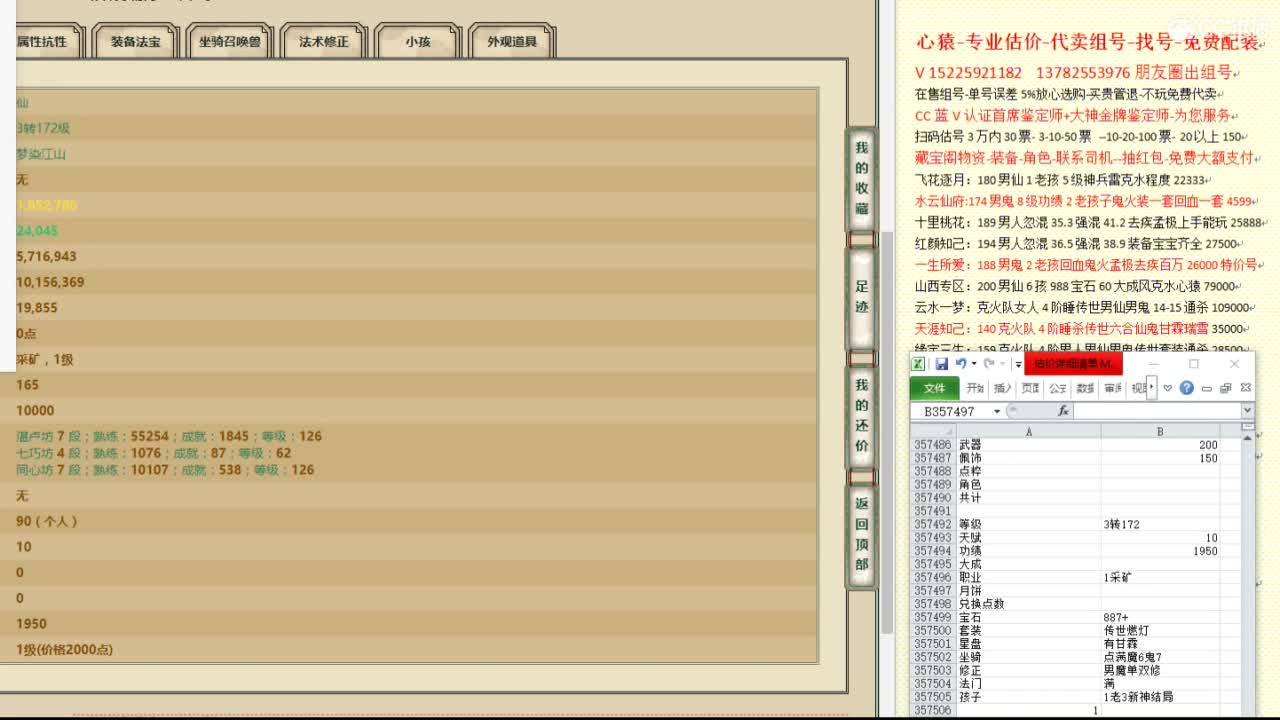
Task: Open Excel Help via the question mark icon
Action: (1187, 388)
